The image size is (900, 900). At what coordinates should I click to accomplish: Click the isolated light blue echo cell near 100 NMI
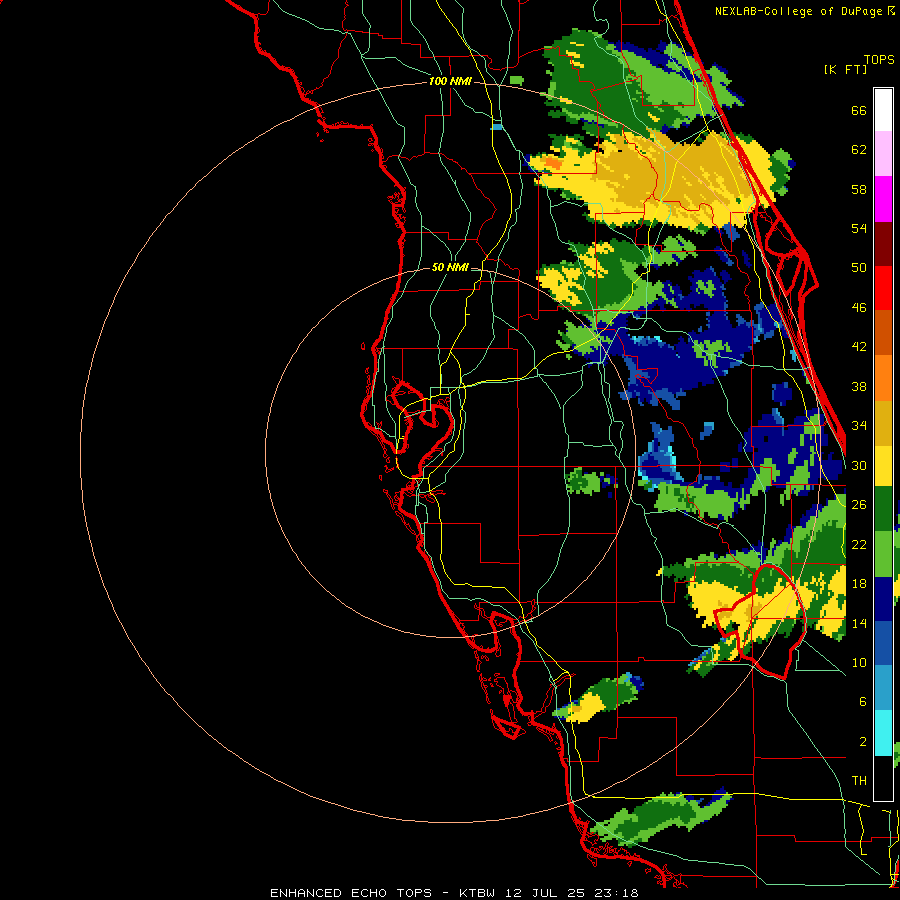point(497,126)
